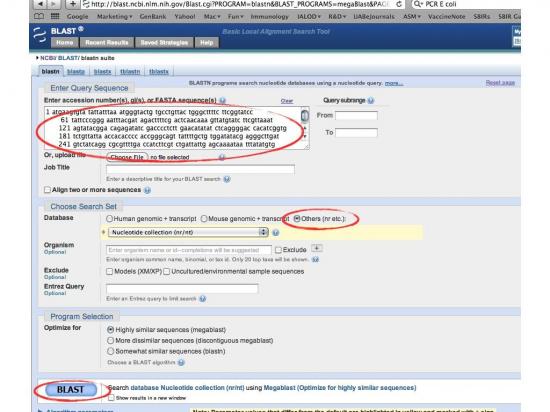Click the Query subrange From field
The image size is (550, 412).
click(356, 115)
